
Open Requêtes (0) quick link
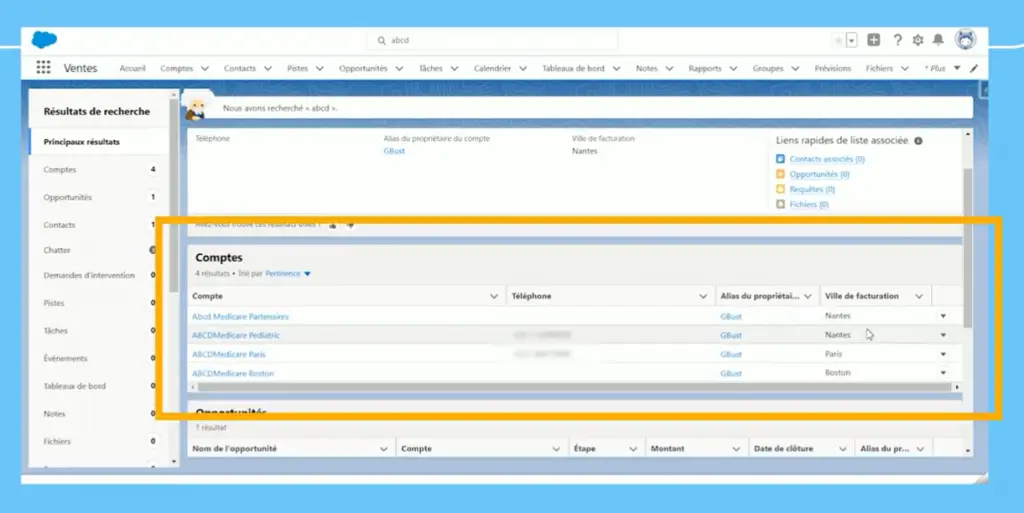pyautogui.click(x=812, y=189)
